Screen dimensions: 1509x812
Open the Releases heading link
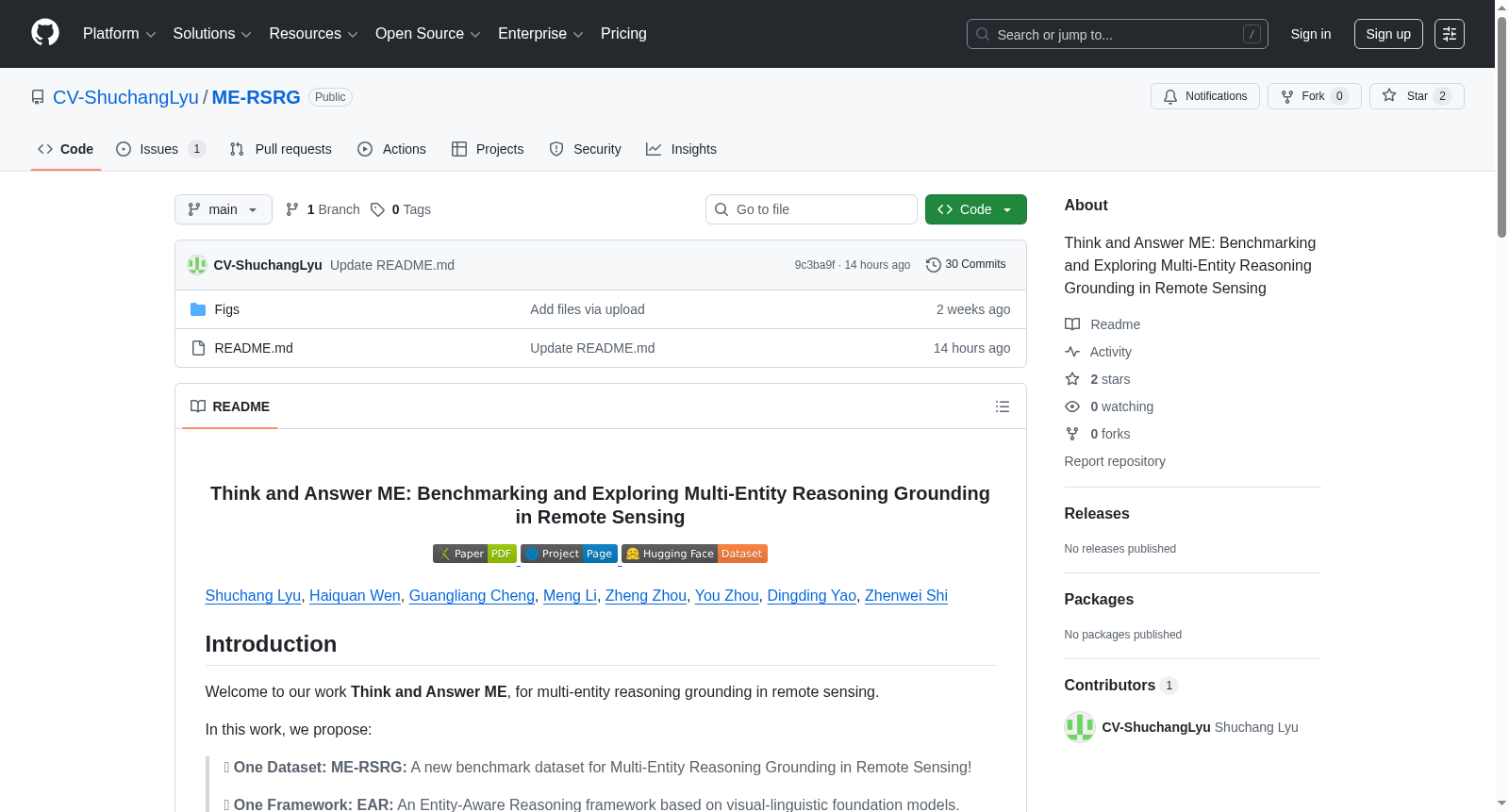1097,513
